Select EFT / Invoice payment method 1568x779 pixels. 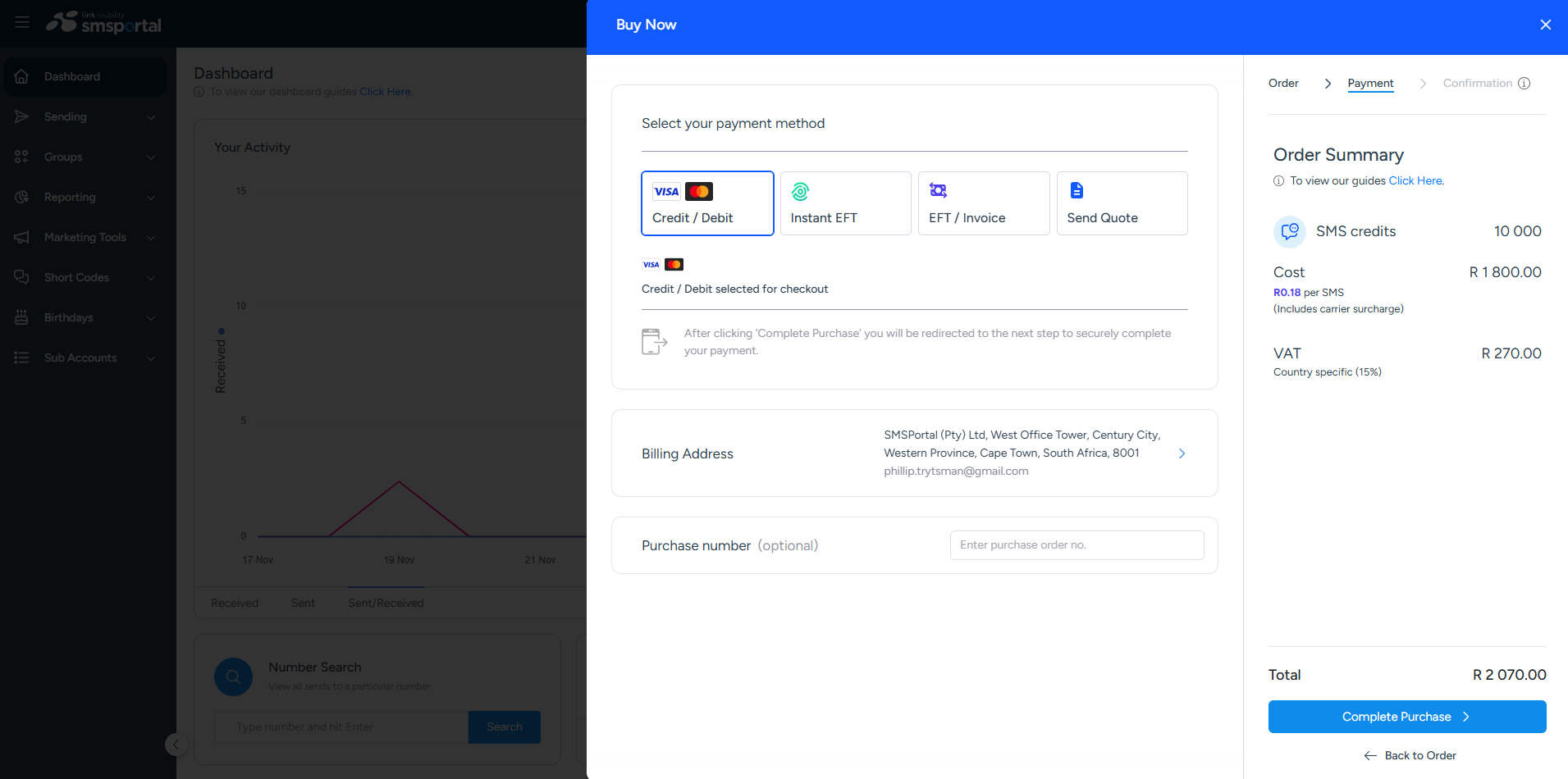click(984, 203)
